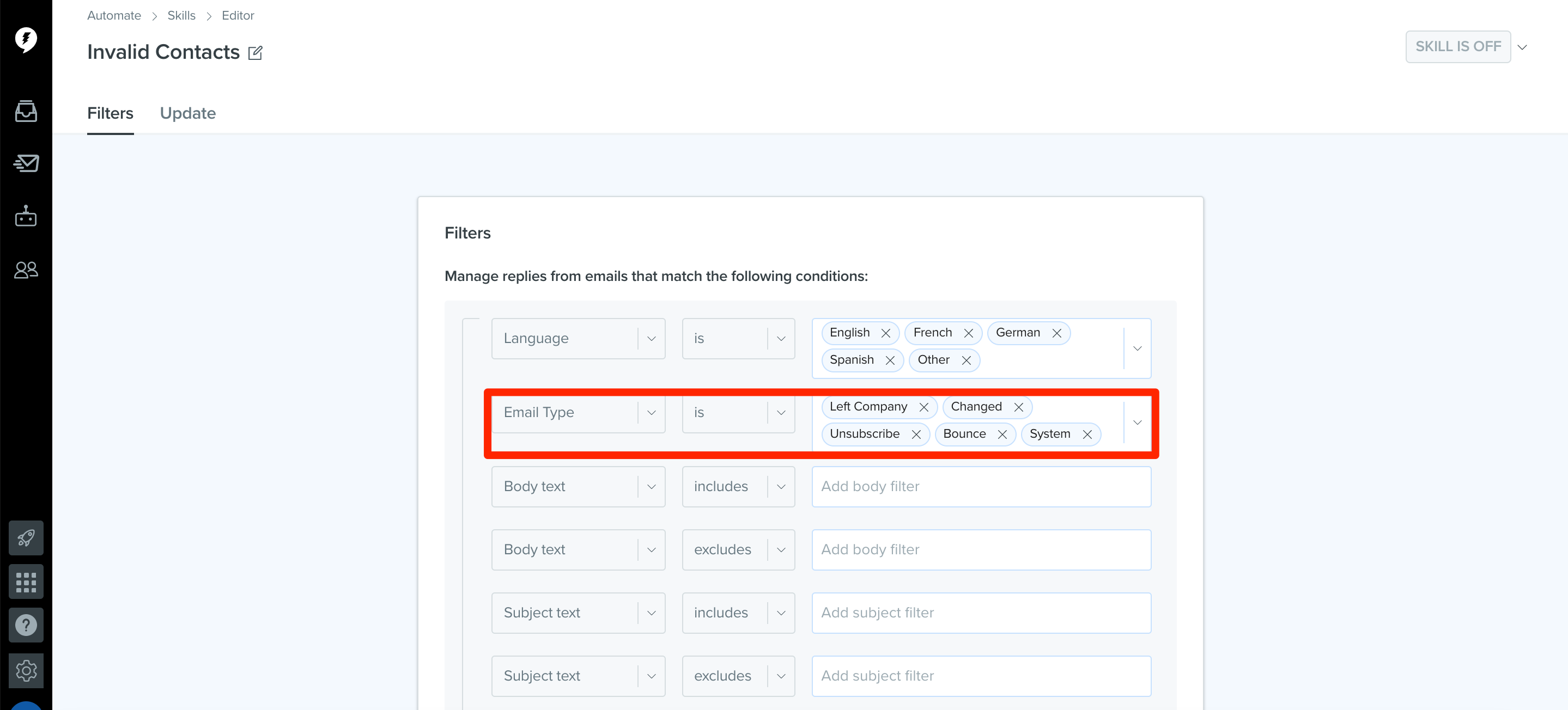Open the Body text excludes operator dropdown
Screen dimensions: 1568x710
coord(738,550)
